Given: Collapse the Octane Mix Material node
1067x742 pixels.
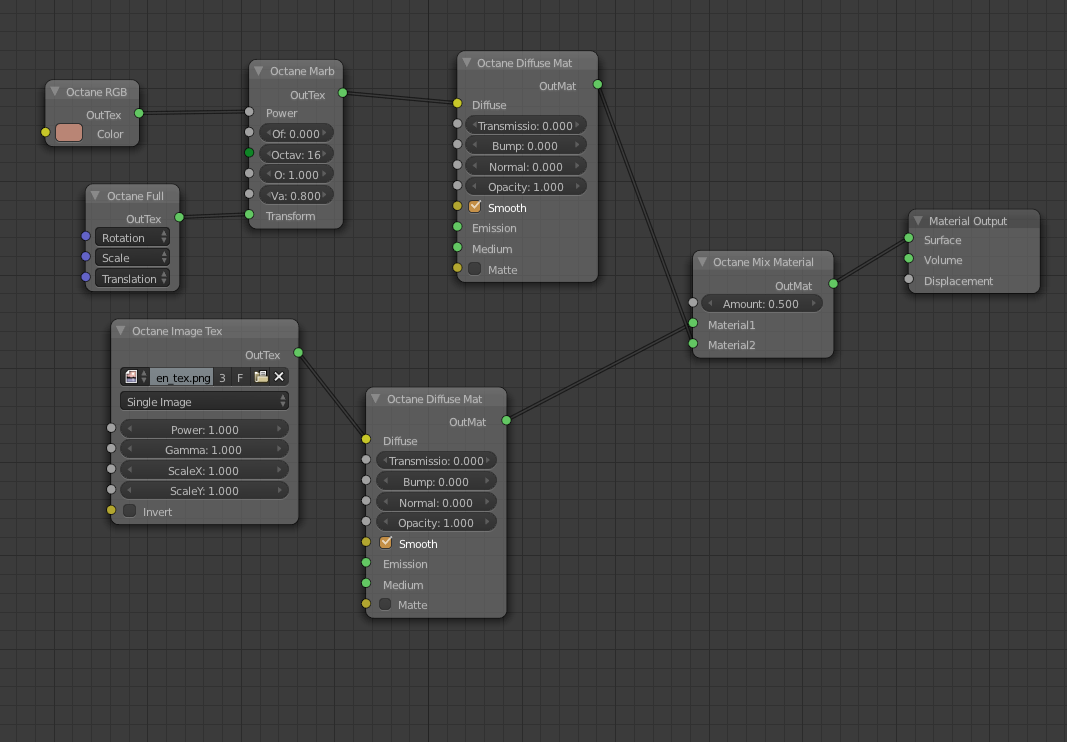Looking at the screenshot, I should coord(702,262).
